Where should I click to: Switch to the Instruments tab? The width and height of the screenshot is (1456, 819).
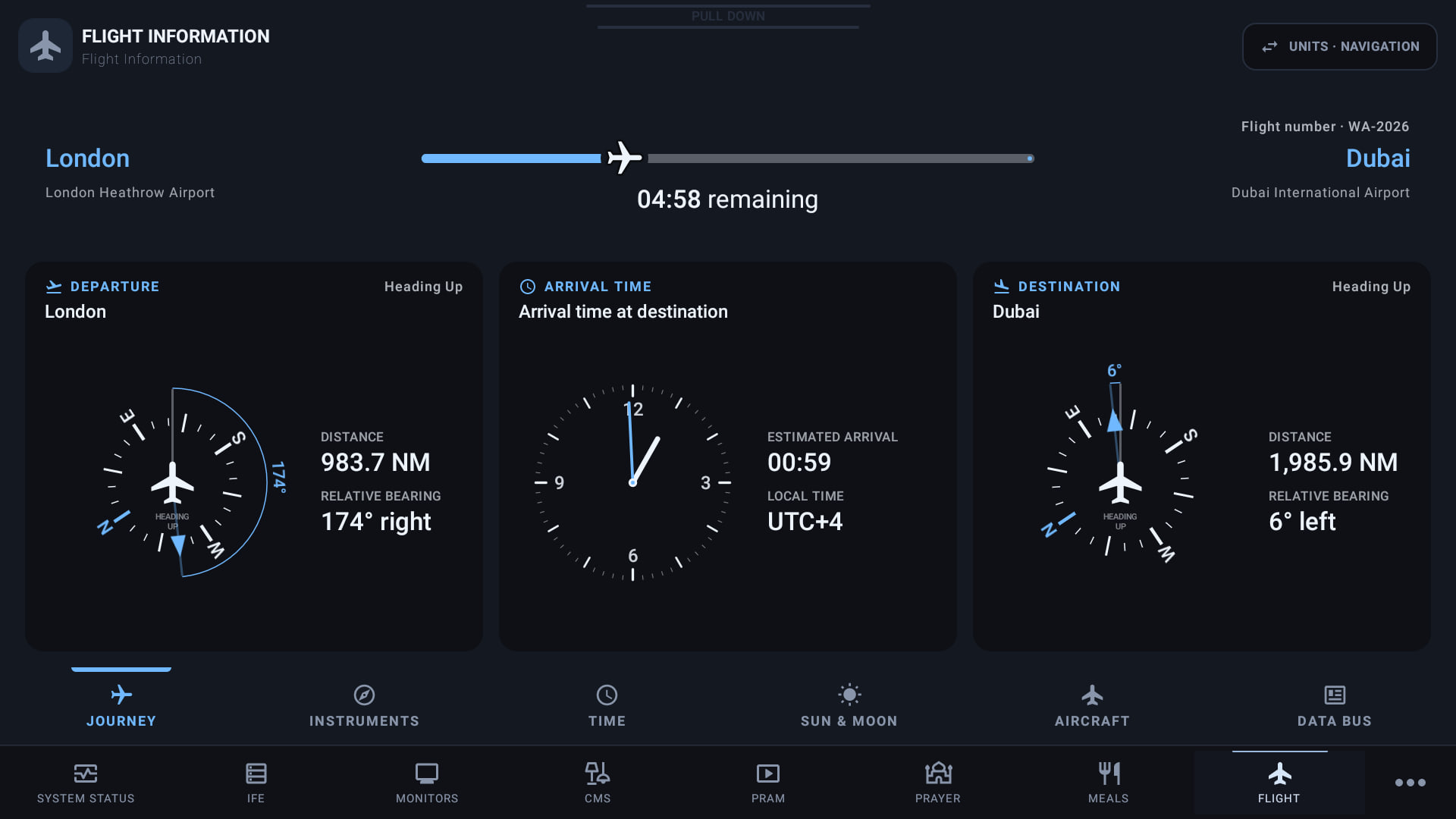(364, 707)
